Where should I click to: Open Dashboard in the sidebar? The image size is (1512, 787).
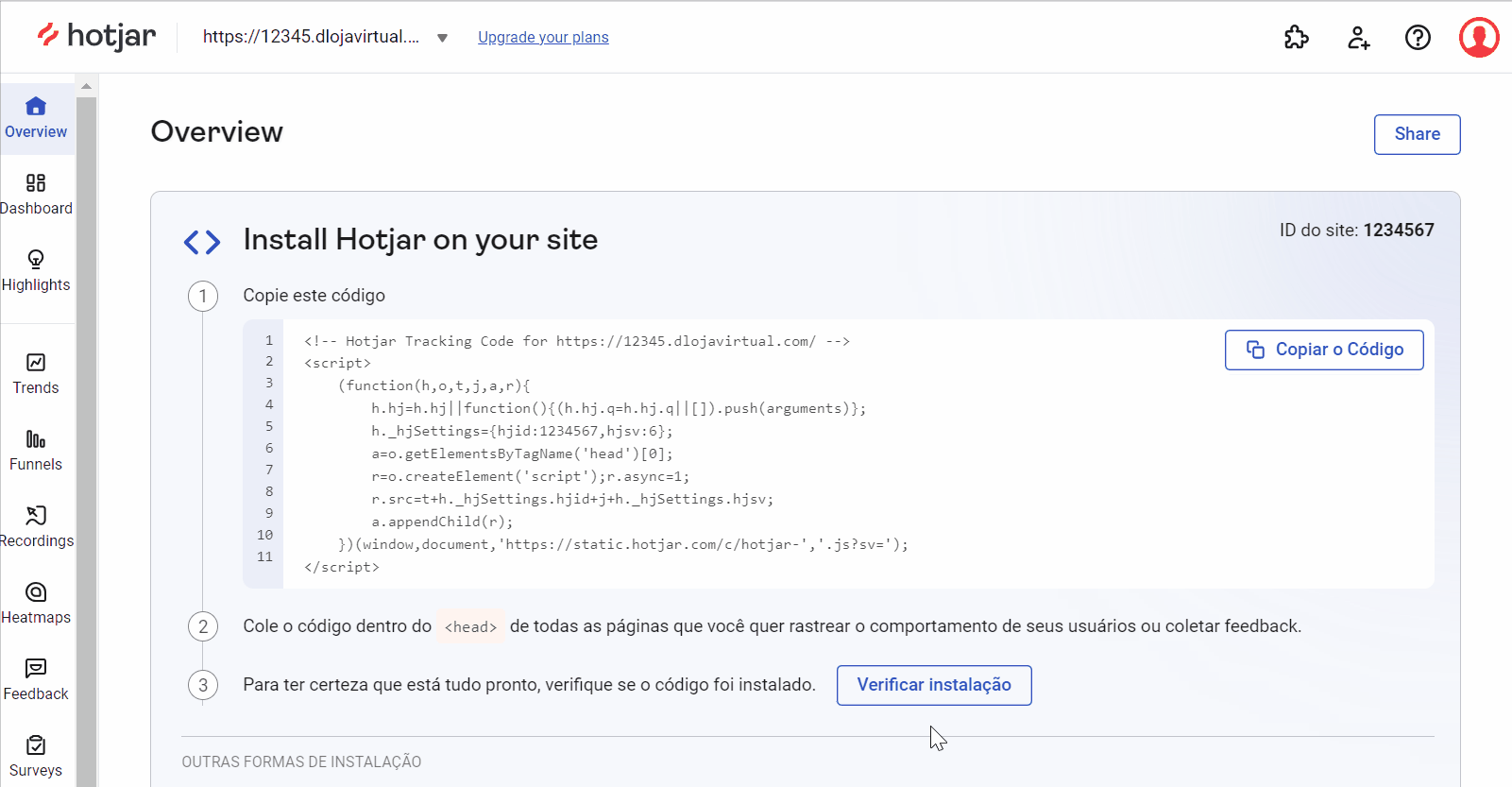click(36, 195)
